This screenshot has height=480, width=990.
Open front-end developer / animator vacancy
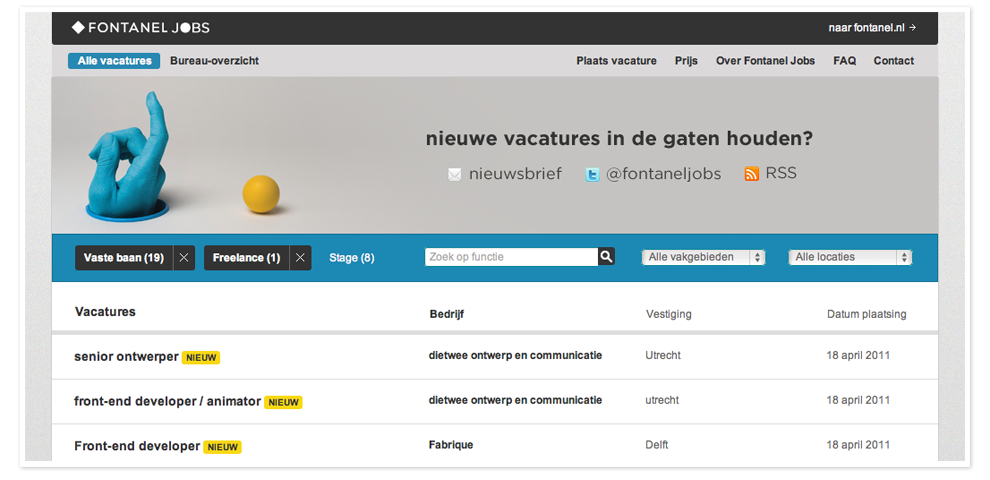point(167,401)
